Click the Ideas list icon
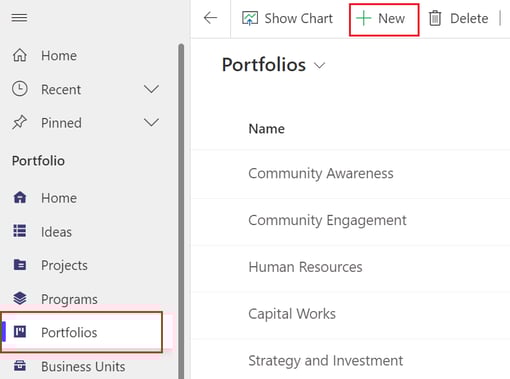The image size is (510, 379). click(x=20, y=231)
